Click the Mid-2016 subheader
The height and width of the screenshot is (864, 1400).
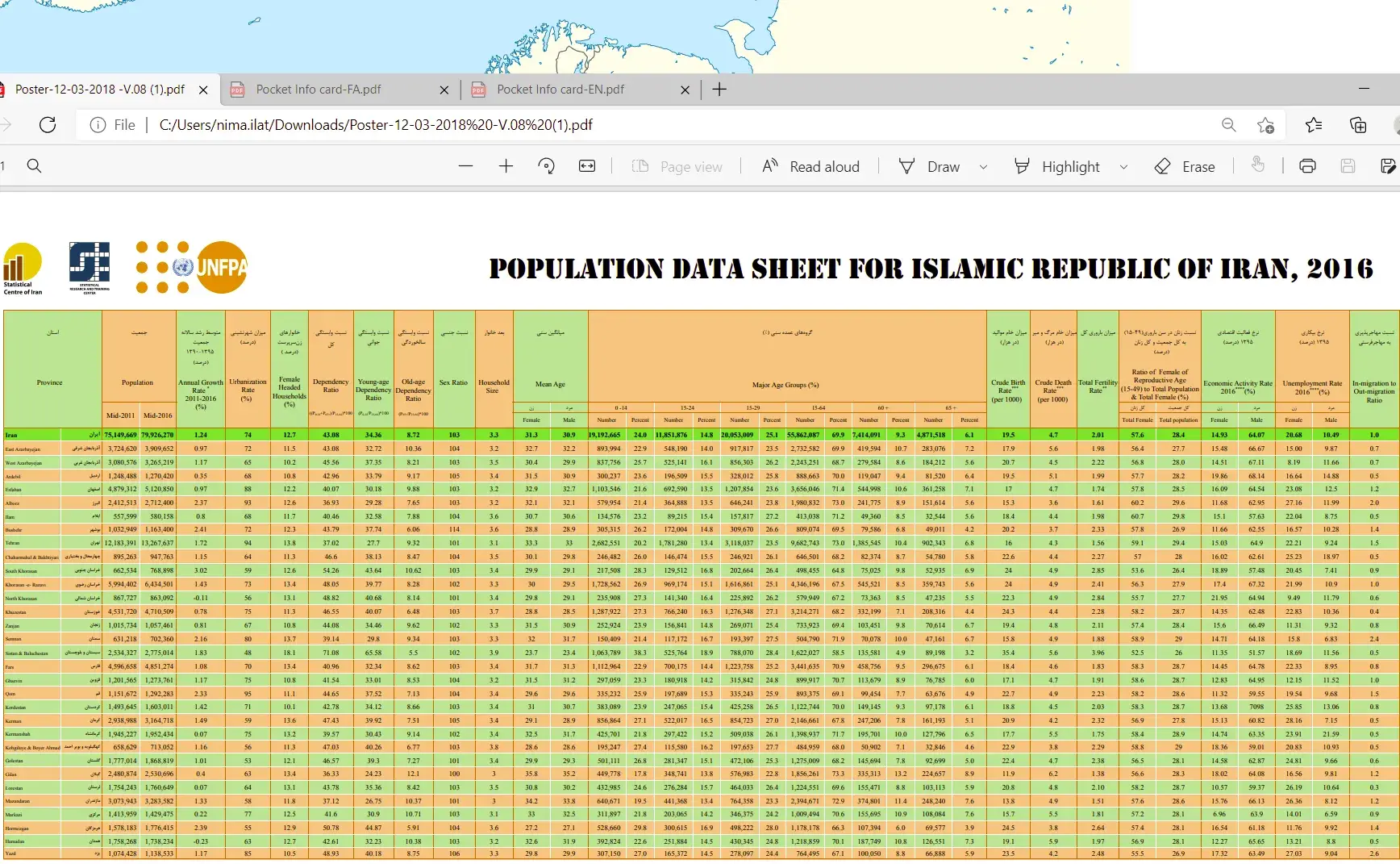[158, 415]
